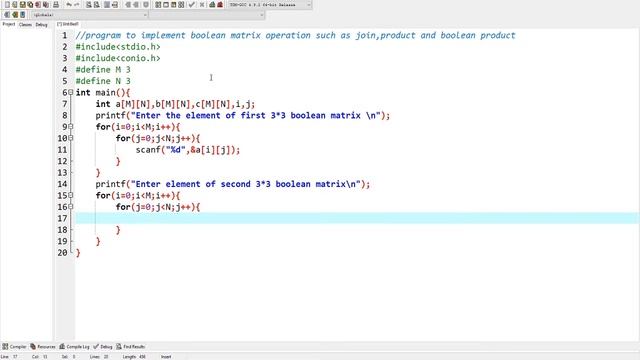640x360 pixels.
Task: Open the Find Results bottom tab
Action: pos(131,347)
